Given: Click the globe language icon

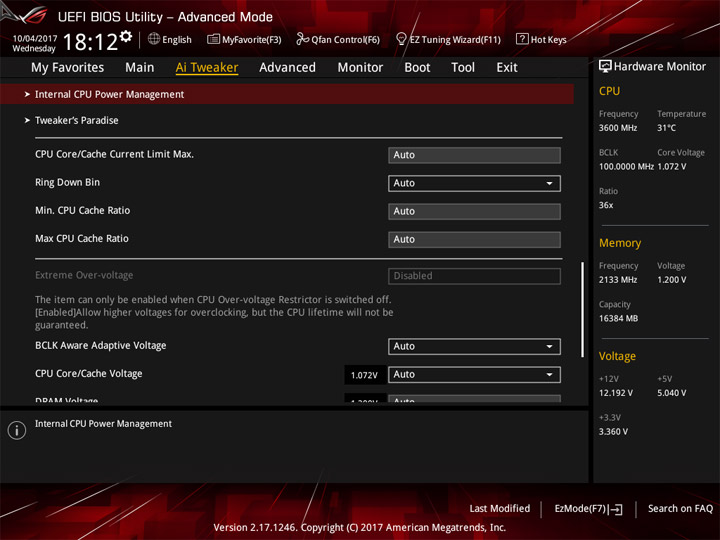Looking at the screenshot, I should click(x=154, y=39).
